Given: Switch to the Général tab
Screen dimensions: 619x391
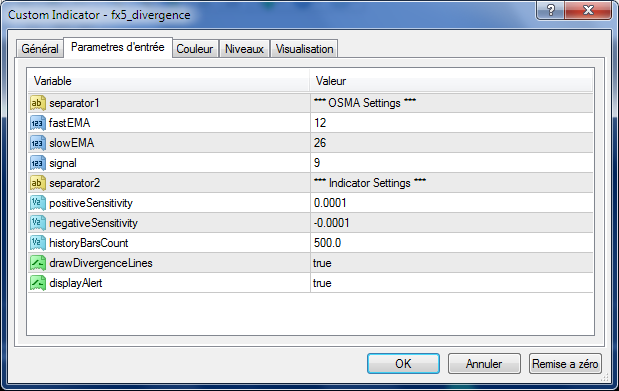Looking at the screenshot, I should tap(40, 49).
